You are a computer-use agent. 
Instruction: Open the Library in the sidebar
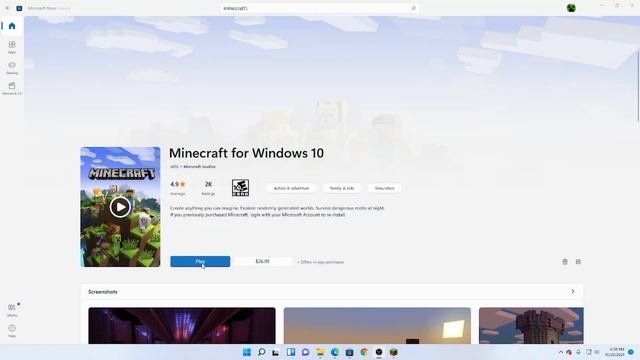point(12,310)
